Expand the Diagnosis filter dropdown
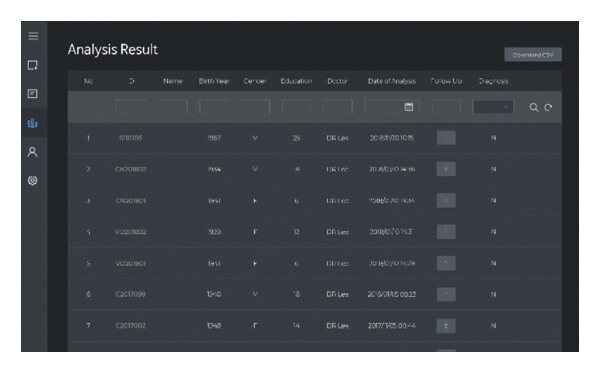 493,107
